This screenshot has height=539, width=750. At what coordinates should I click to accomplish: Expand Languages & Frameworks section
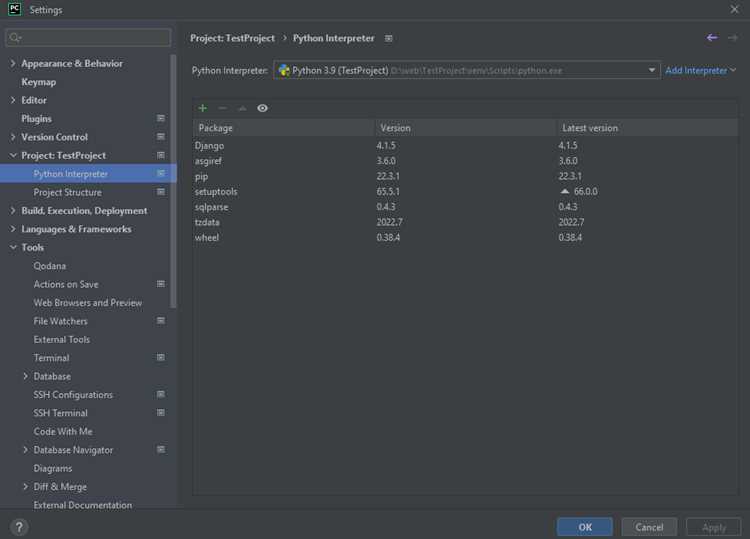[13, 229]
